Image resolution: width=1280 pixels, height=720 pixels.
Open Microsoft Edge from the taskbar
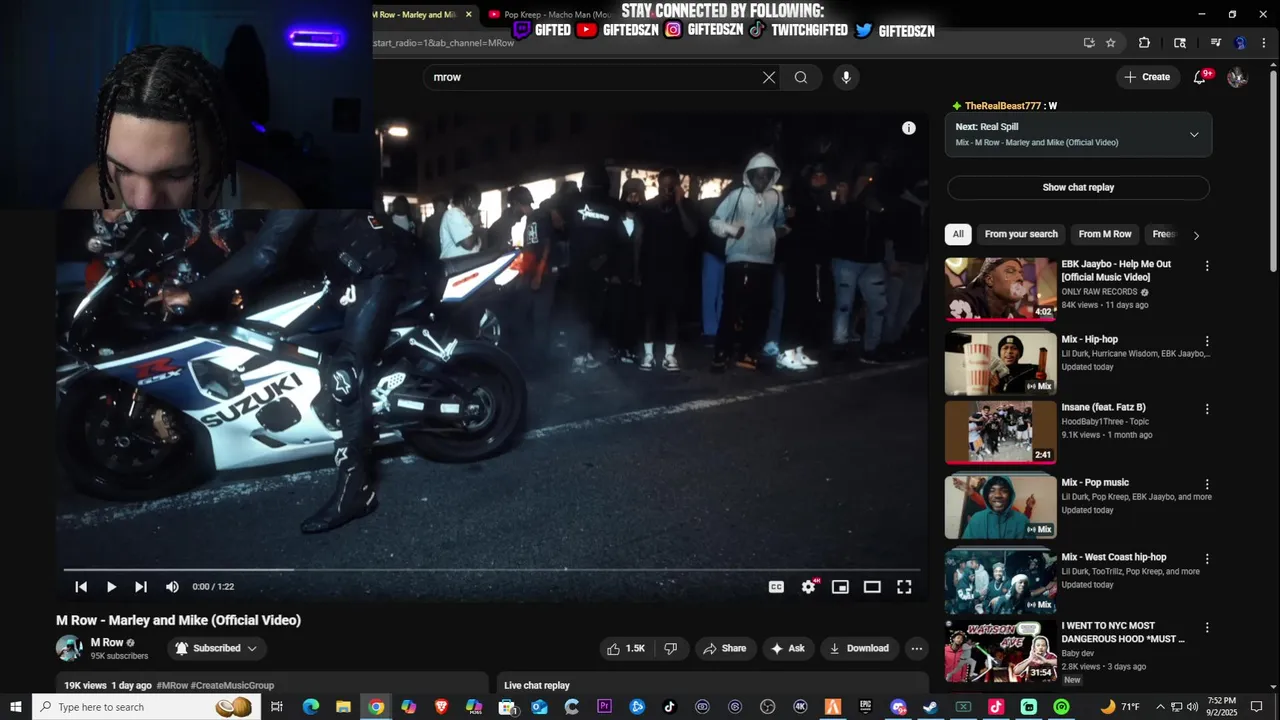(x=311, y=707)
